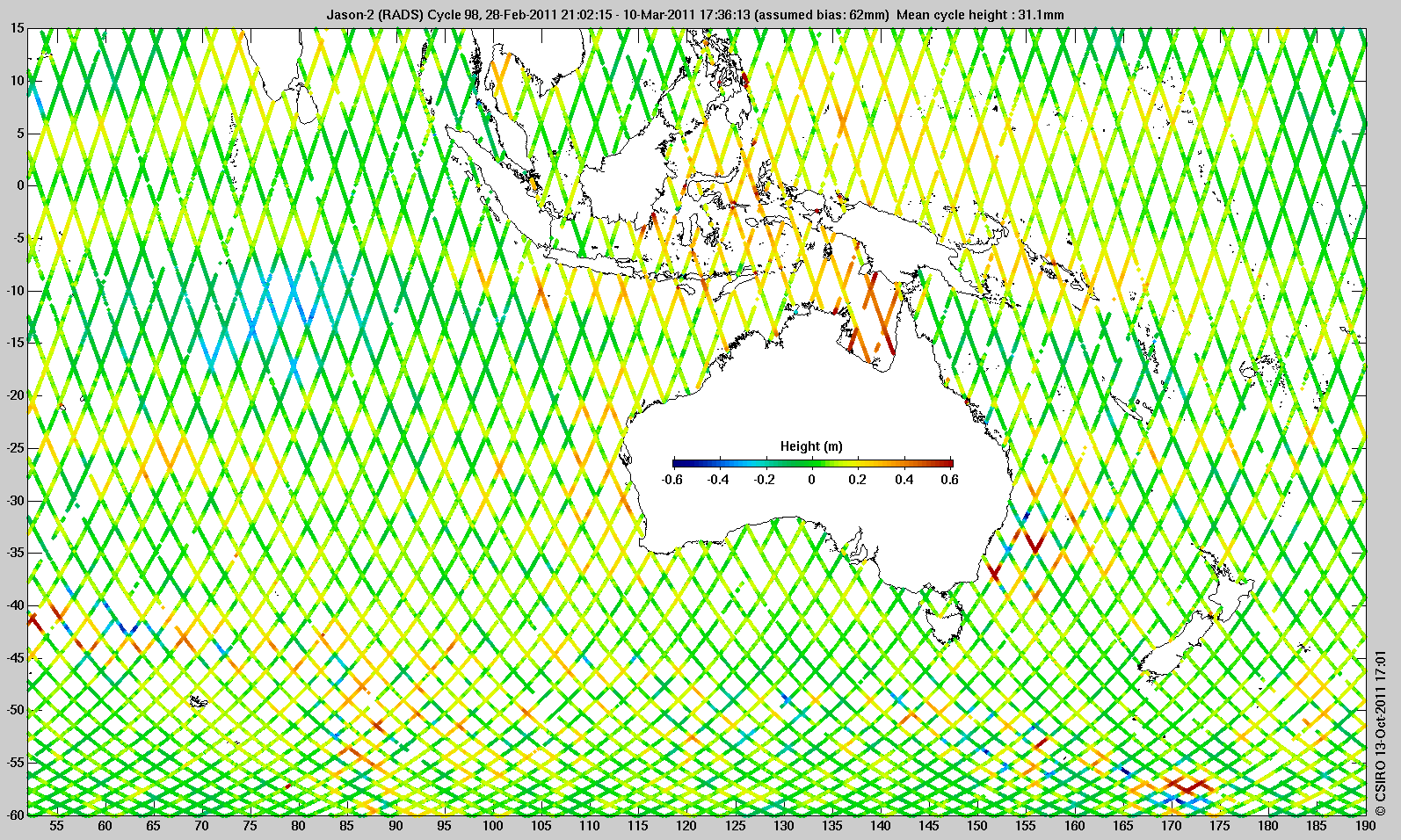The height and width of the screenshot is (840, 1401).
Task: Click longitude axis label '75'
Action: pos(250,826)
